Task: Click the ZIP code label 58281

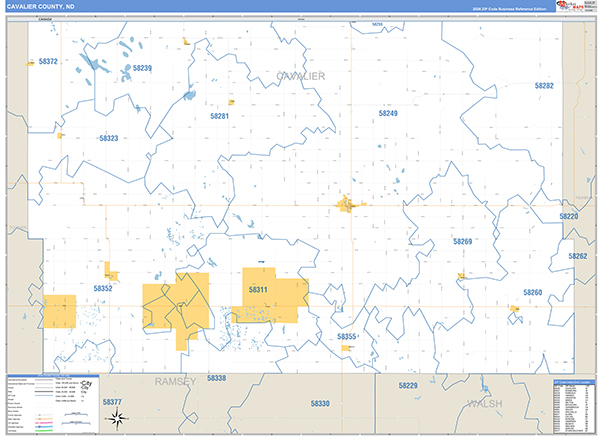Action: pyautogui.click(x=220, y=116)
